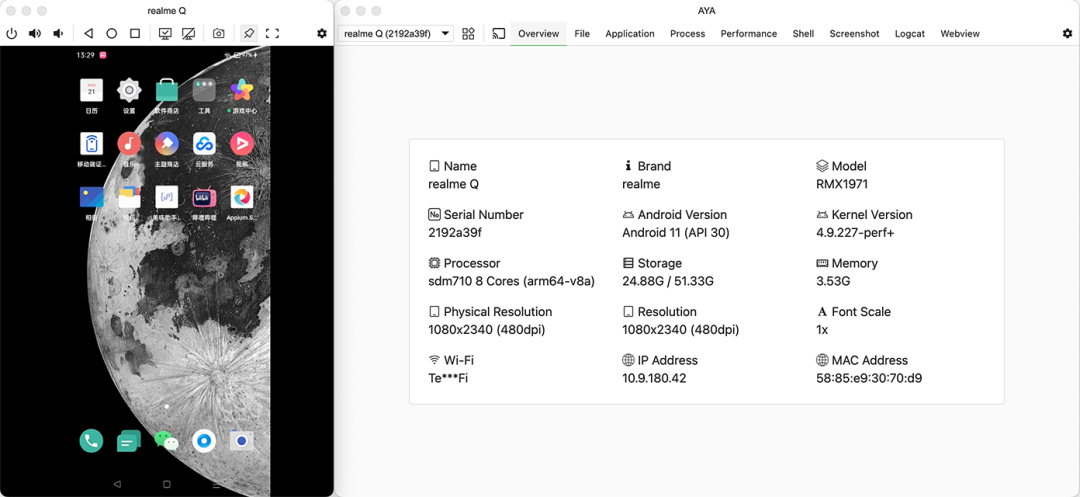Screen dimensions: 1080x497
Task: Toggle fullscreen mode icon
Action: pyautogui.click(x=272, y=34)
